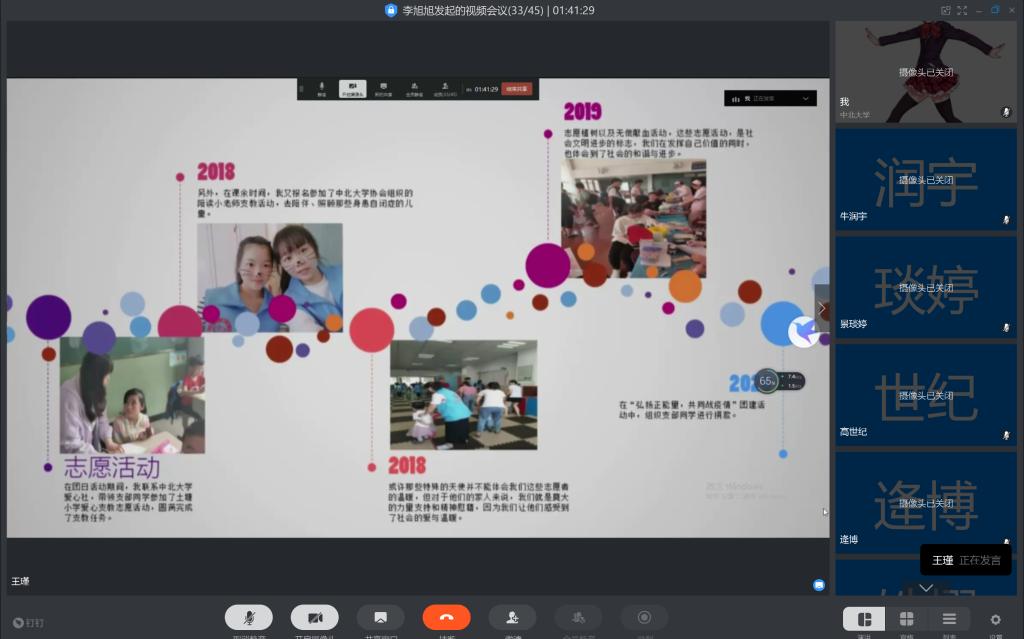Image resolution: width=1024 pixels, height=639 pixels.
Task: Expand the participant list down arrow
Action: (x=926, y=588)
